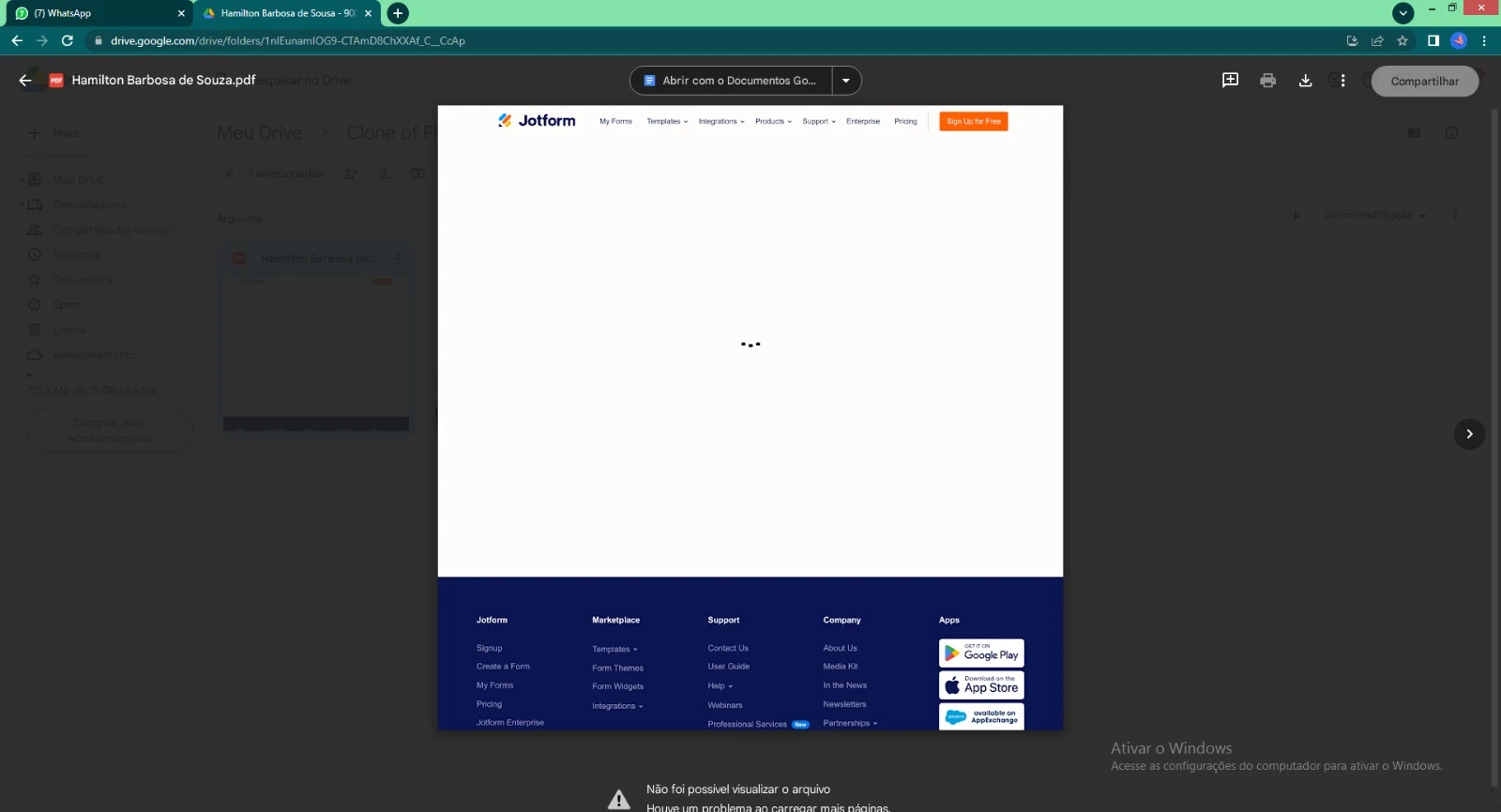Open Products menu in Jotform header
This screenshot has height=812, width=1501.
click(773, 121)
